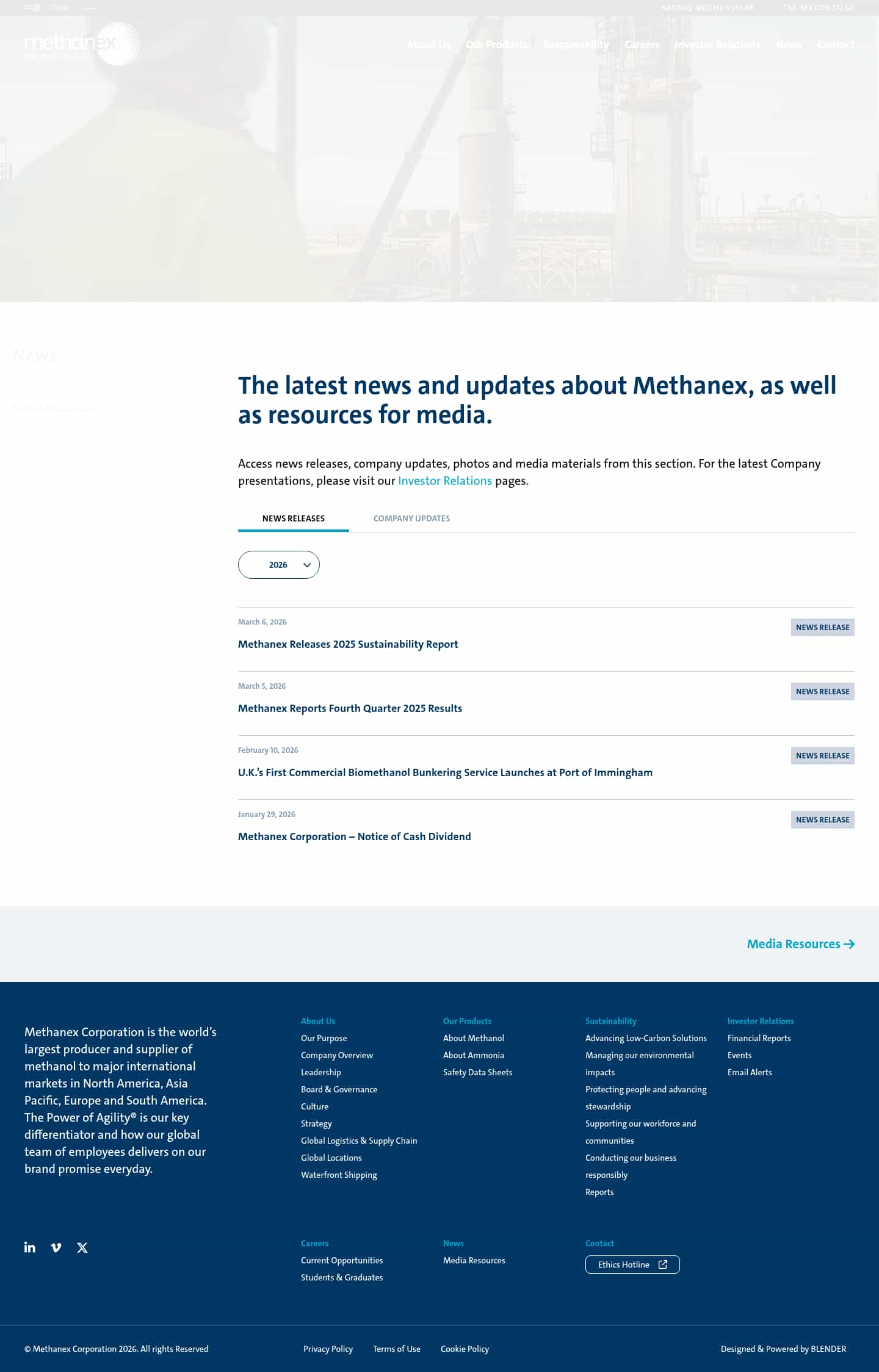Open Protecting people and advancing stewardship link
The width and height of the screenshot is (879, 1372).
pyautogui.click(x=646, y=1098)
